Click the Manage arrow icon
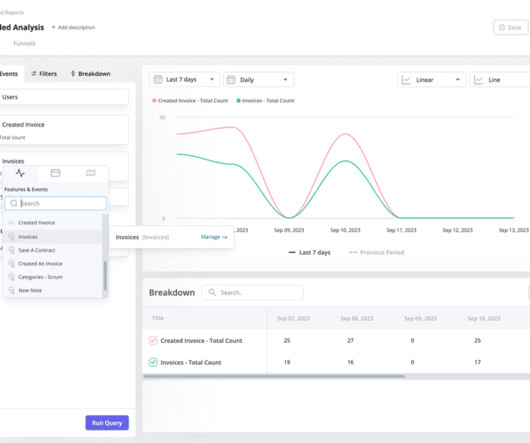Viewport: 530px width, 443px height. click(x=224, y=237)
